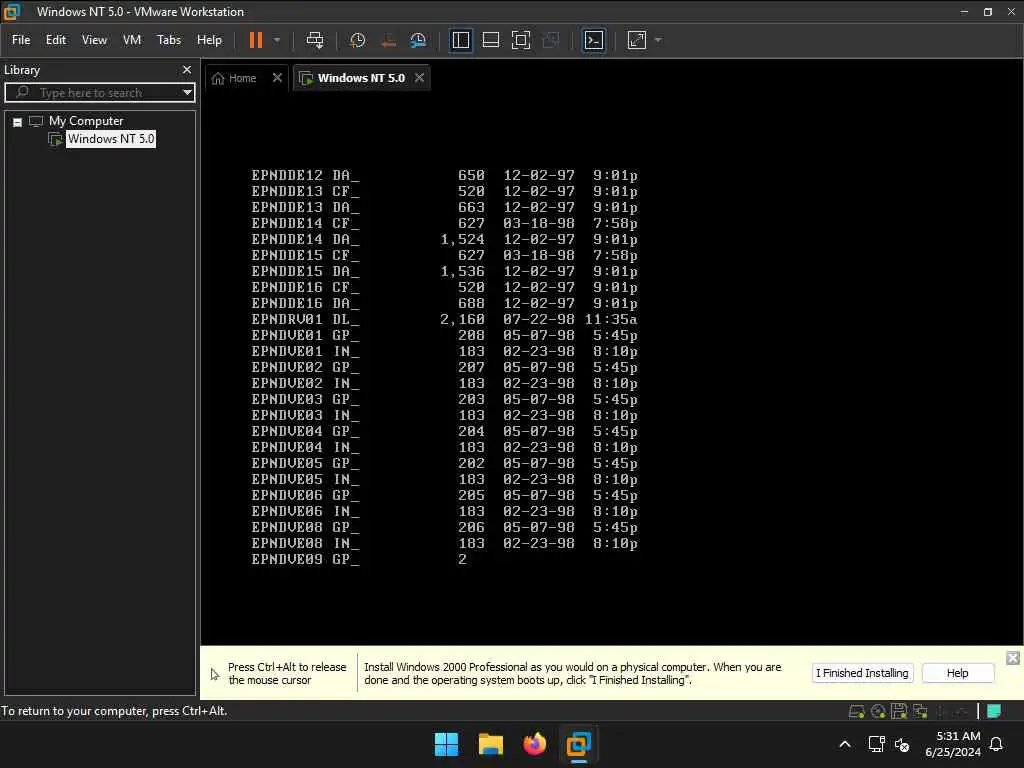Click the VMware Workstation taskbar icon

coord(579,744)
